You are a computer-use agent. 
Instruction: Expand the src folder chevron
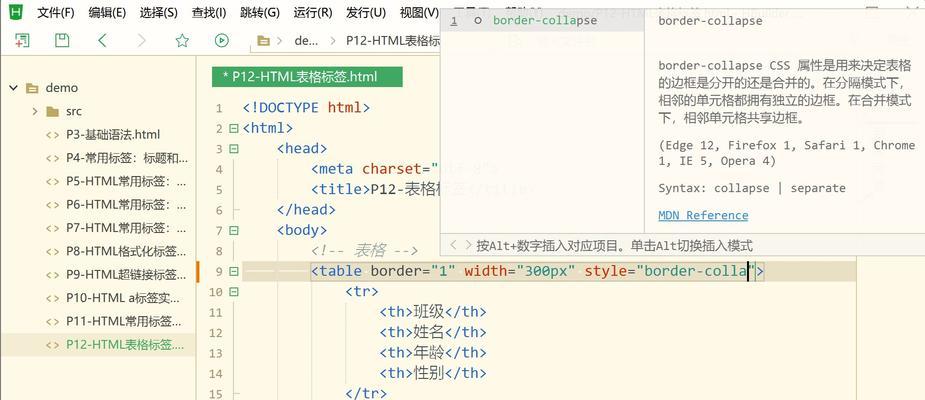pyautogui.click(x=35, y=112)
